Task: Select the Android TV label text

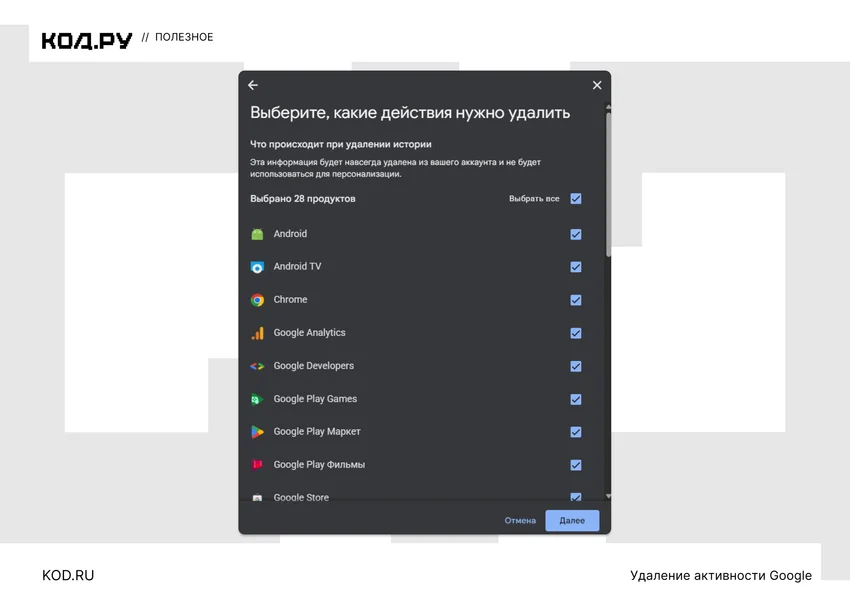Action: click(x=297, y=266)
